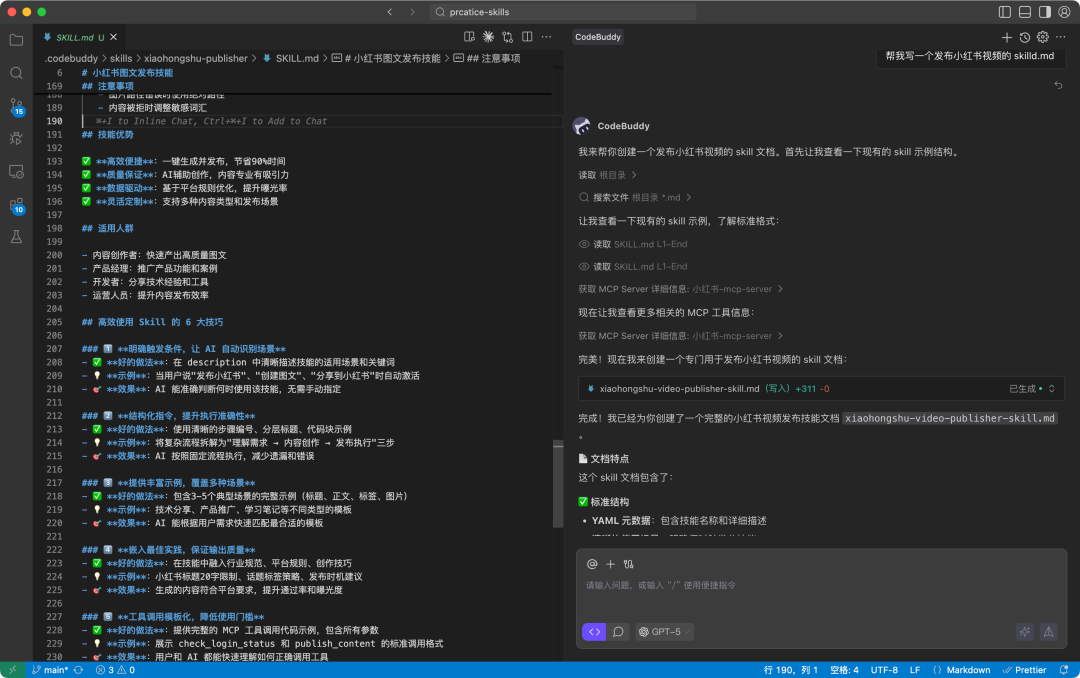Click the open changes compare icon in editor toolbar
Viewport: 1080px width, 678px height.
[x=508, y=37]
